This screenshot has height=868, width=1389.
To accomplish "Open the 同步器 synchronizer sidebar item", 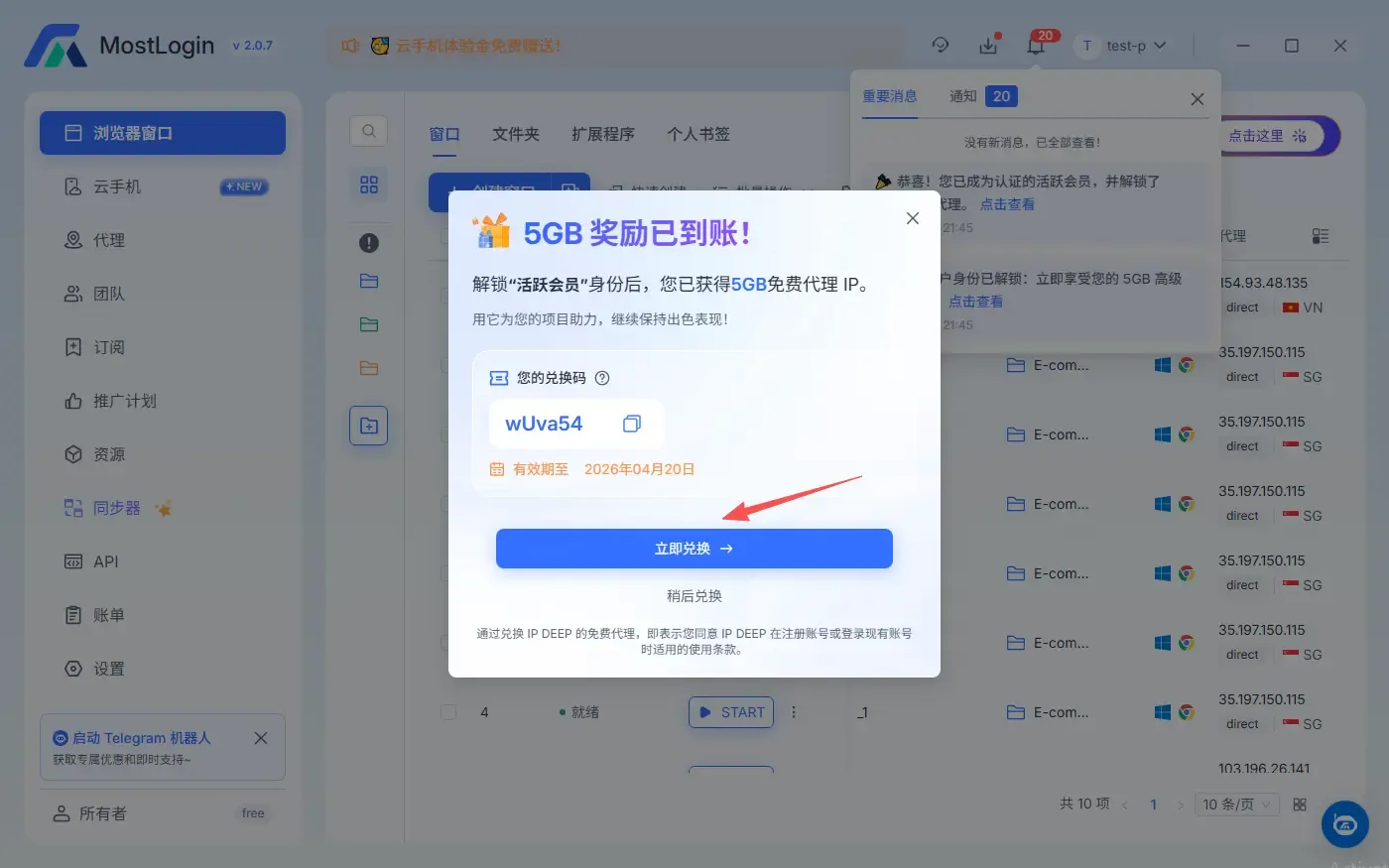I will 163,508.
